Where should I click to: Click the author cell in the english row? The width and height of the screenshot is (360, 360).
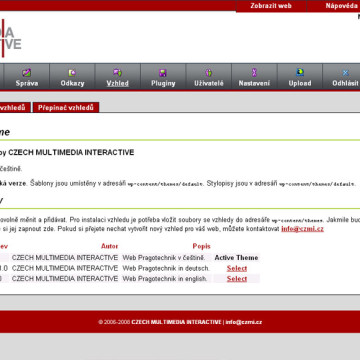click(65, 279)
